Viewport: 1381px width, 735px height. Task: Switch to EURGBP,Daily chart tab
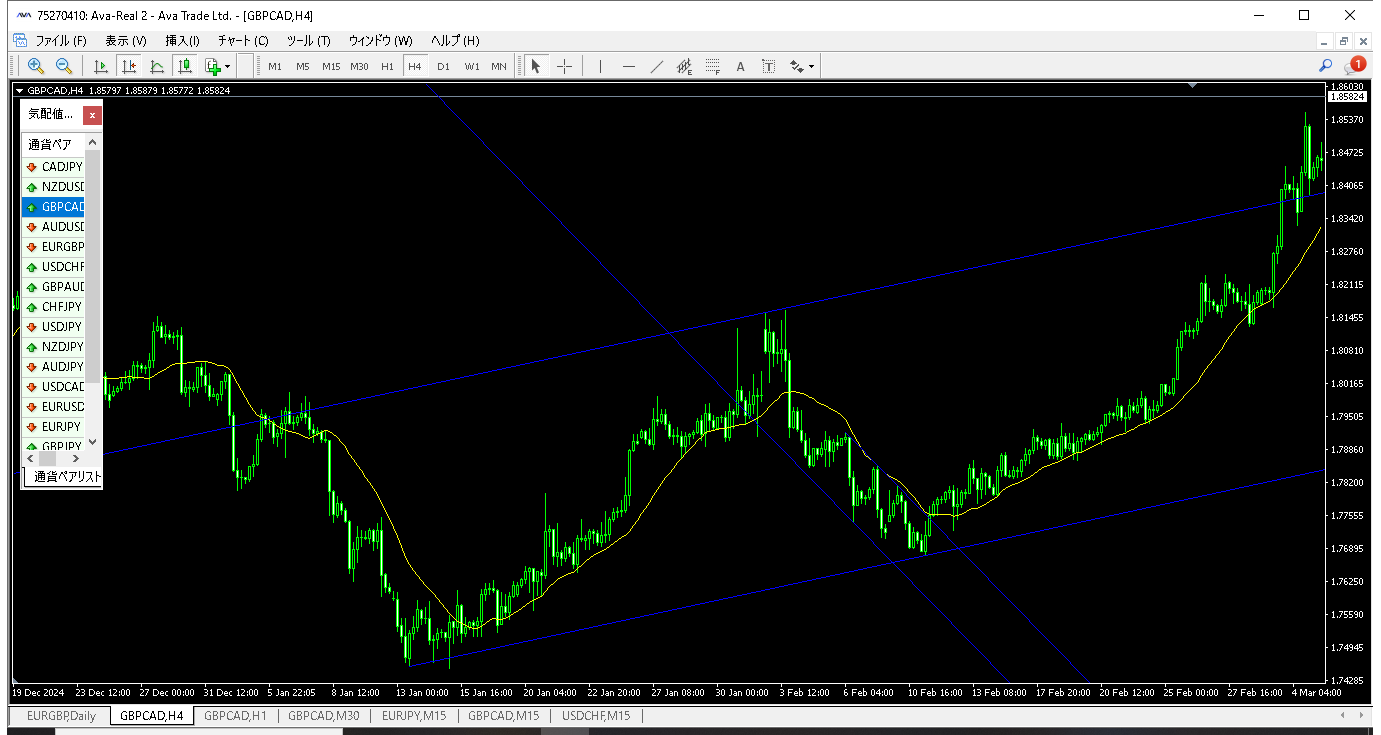tap(61, 716)
